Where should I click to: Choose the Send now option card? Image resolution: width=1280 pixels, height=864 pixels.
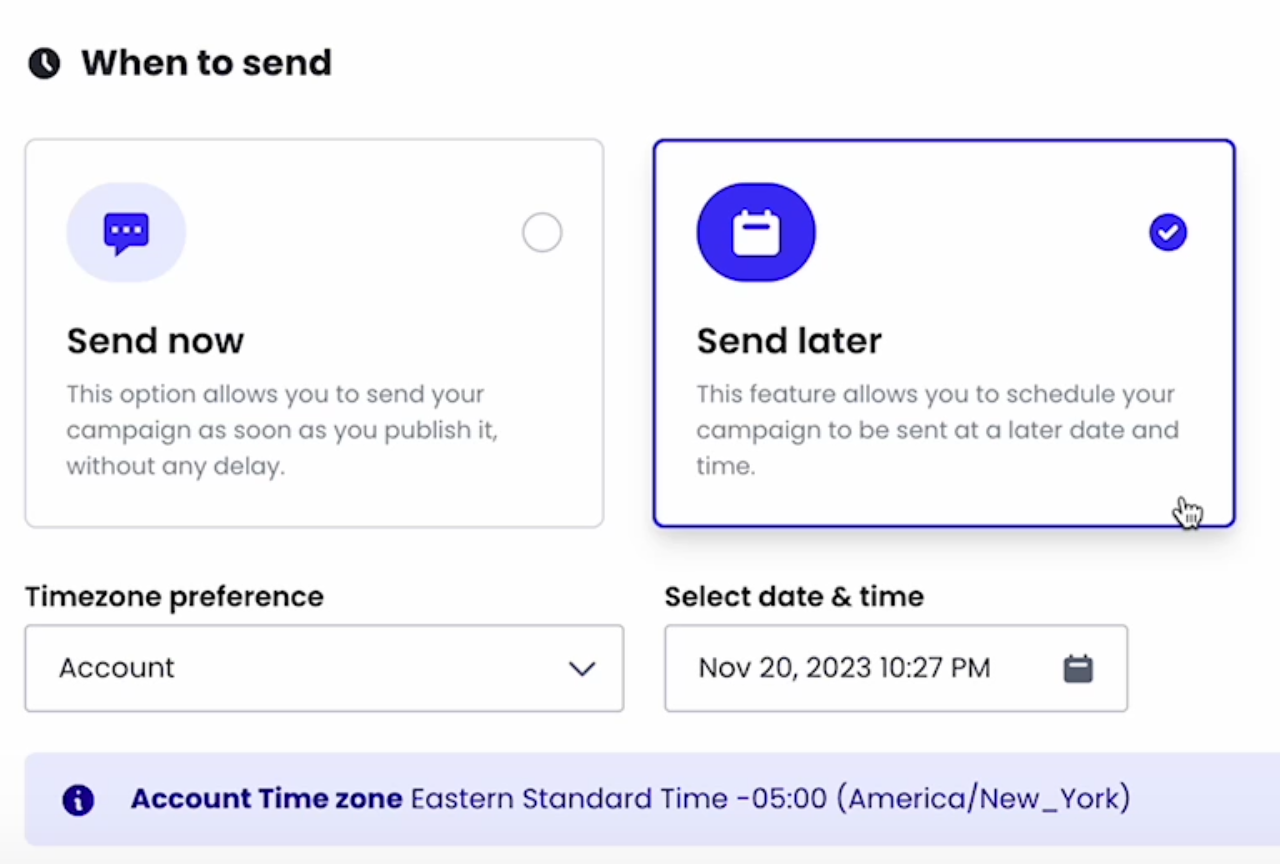tap(314, 333)
